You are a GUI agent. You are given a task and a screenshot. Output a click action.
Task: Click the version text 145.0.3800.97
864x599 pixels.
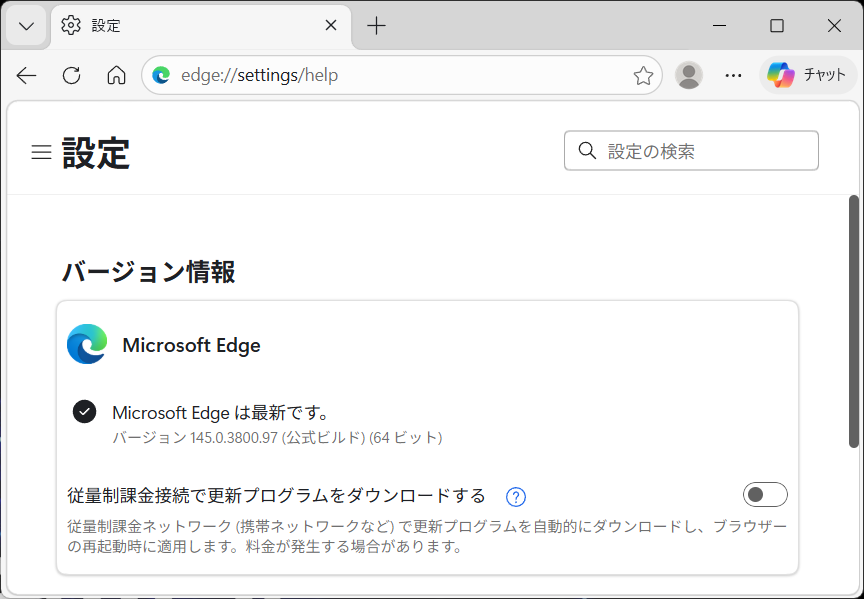click(233, 438)
